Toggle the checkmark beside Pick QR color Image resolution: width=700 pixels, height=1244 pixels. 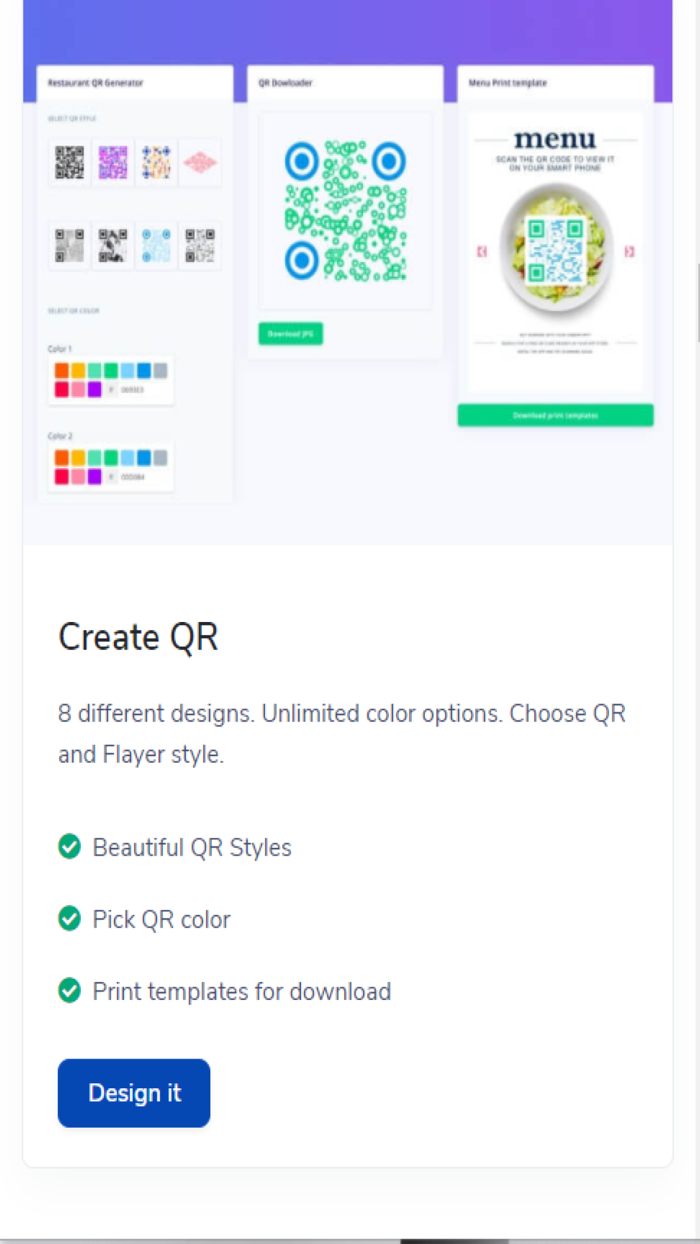[68, 919]
